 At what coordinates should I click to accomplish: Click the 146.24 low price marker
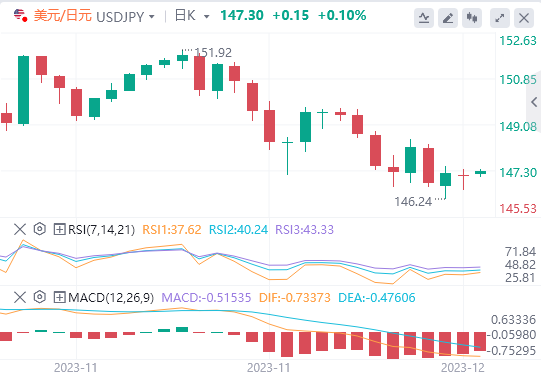(413, 202)
